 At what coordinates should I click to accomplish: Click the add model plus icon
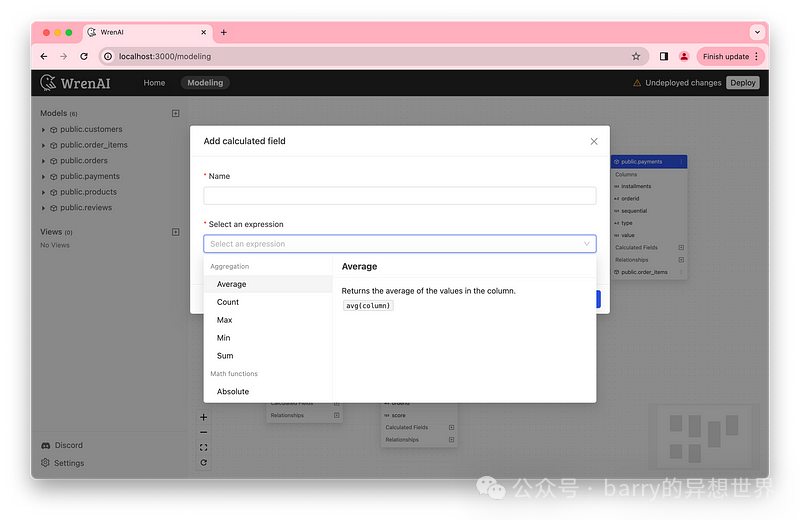176,114
